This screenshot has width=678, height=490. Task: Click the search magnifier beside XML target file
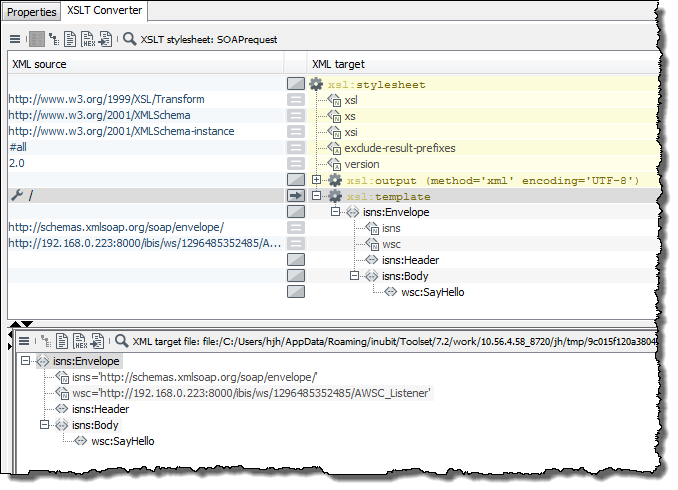pos(121,341)
